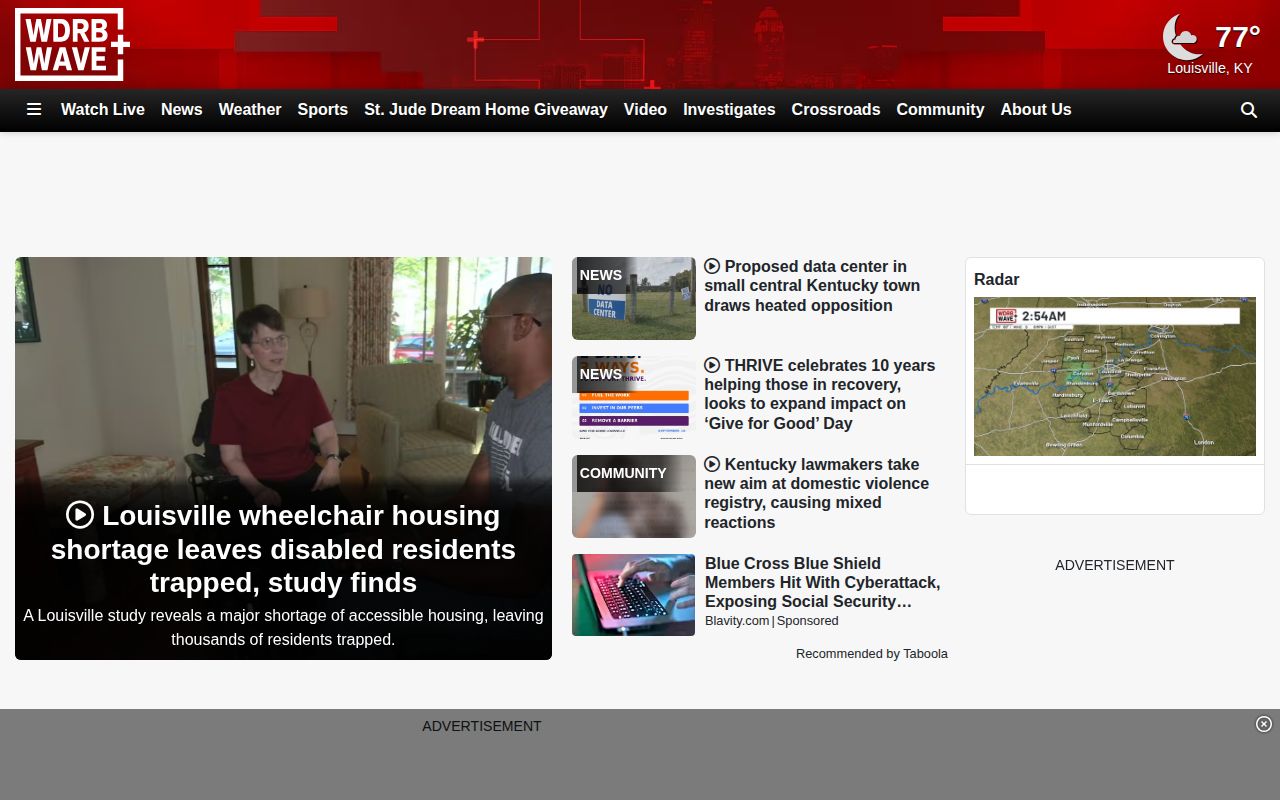Open Watch Live in navigation
Image resolution: width=1280 pixels, height=800 pixels.
pos(103,110)
